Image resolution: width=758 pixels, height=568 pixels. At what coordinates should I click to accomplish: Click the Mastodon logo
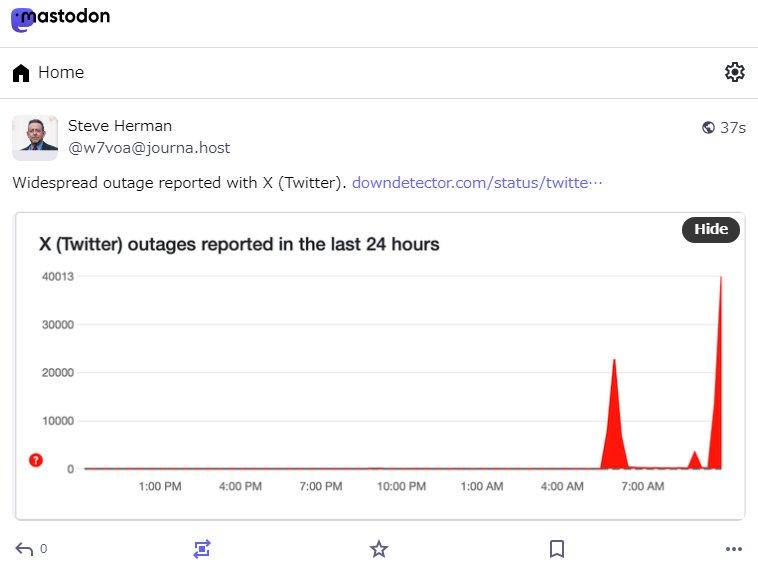tap(60, 18)
